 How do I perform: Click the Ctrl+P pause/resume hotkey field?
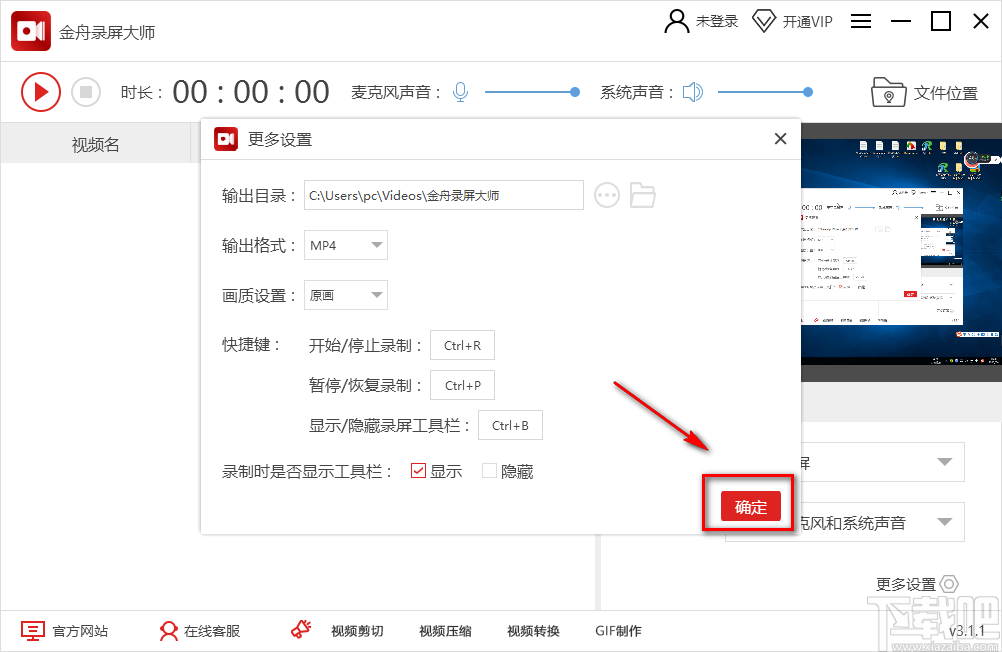(x=462, y=385)
